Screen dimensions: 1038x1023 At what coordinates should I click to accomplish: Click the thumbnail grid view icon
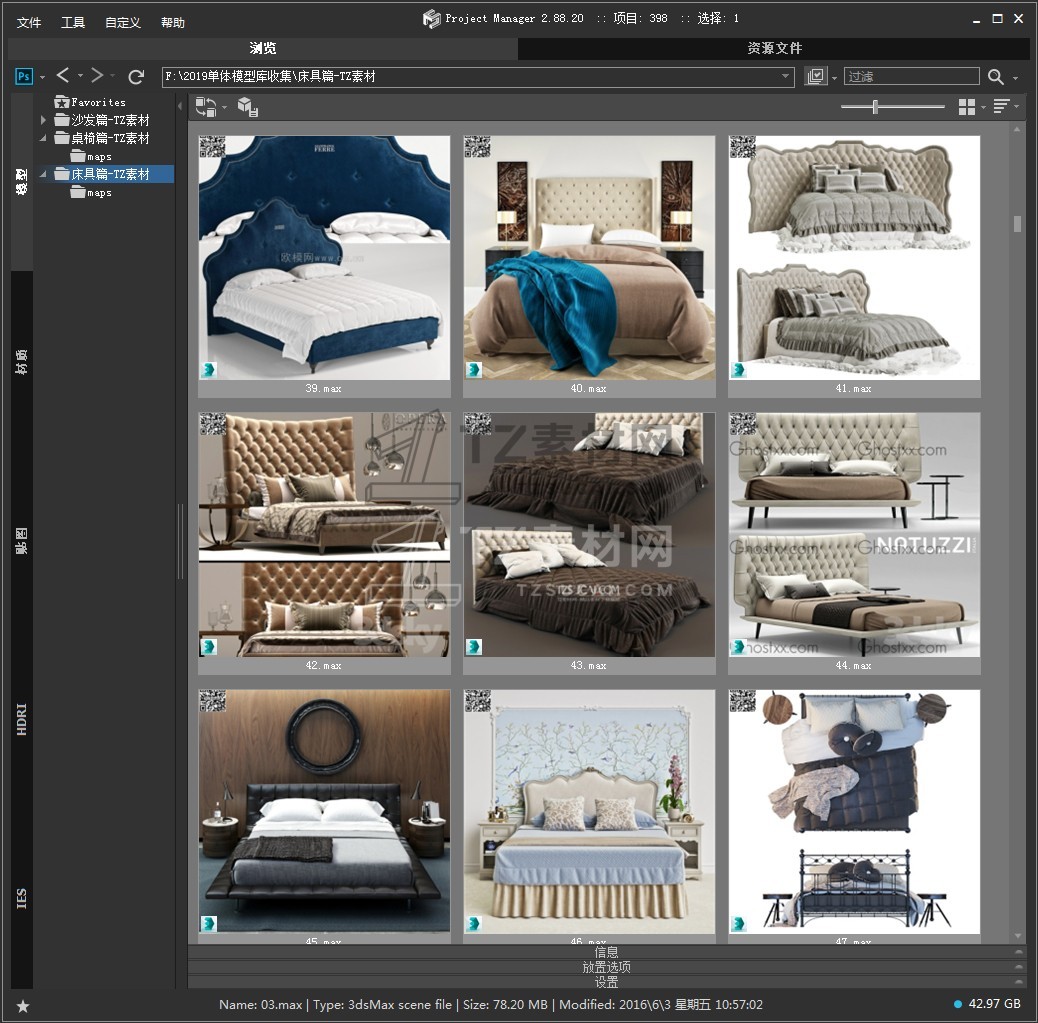(x=967, y=106)
